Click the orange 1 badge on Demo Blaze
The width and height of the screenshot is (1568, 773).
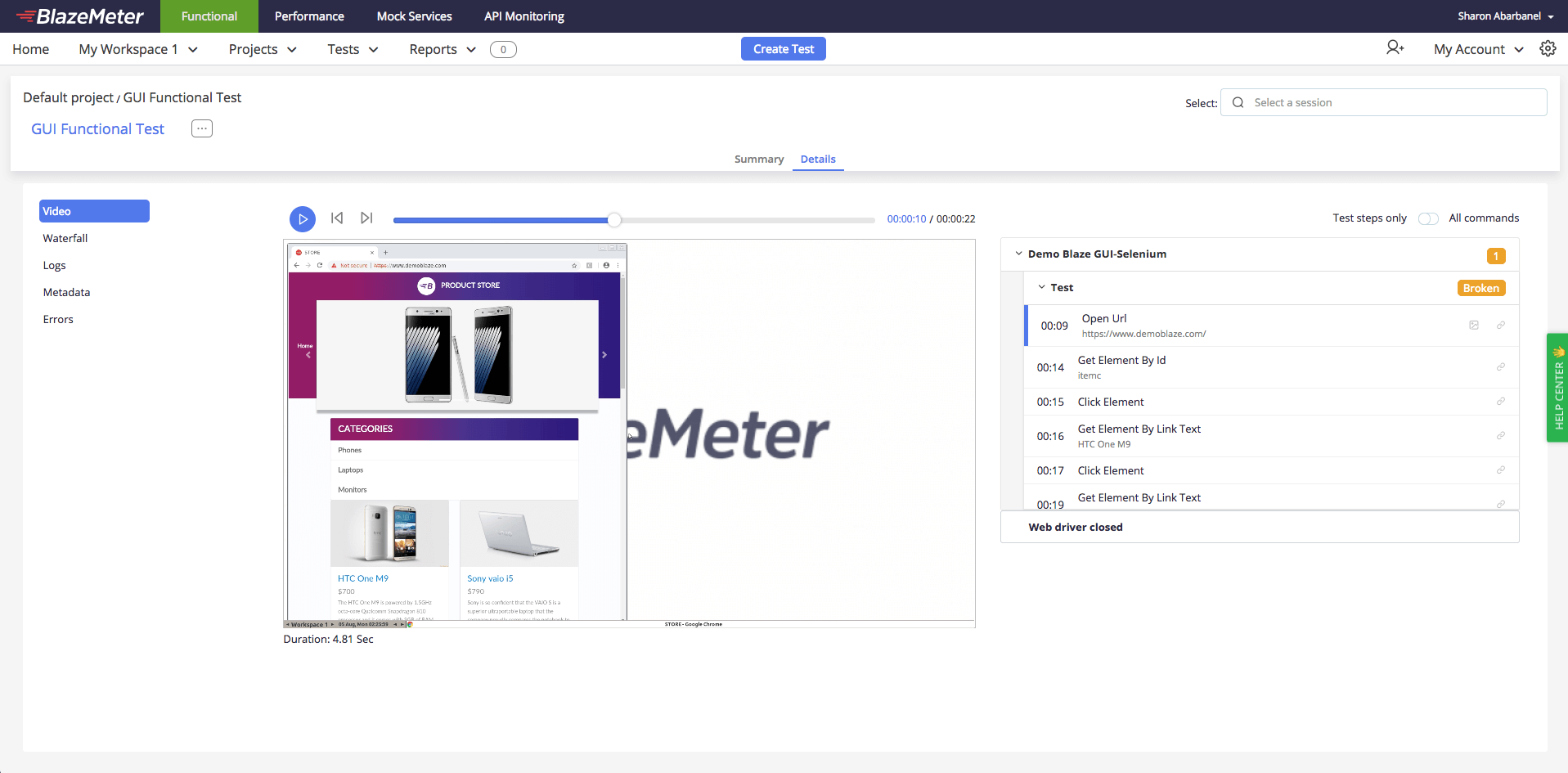tap(1496, 256)
